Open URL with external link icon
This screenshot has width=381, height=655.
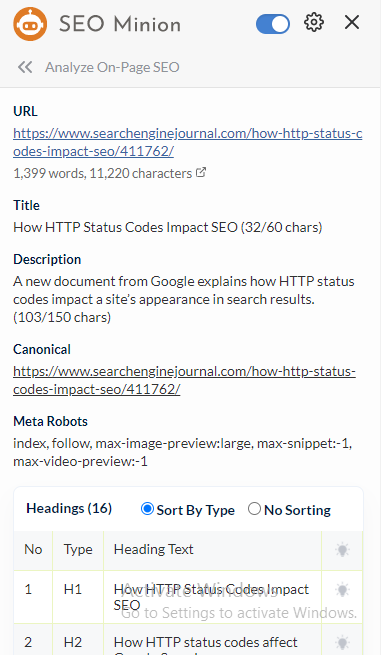click(201, 172)
